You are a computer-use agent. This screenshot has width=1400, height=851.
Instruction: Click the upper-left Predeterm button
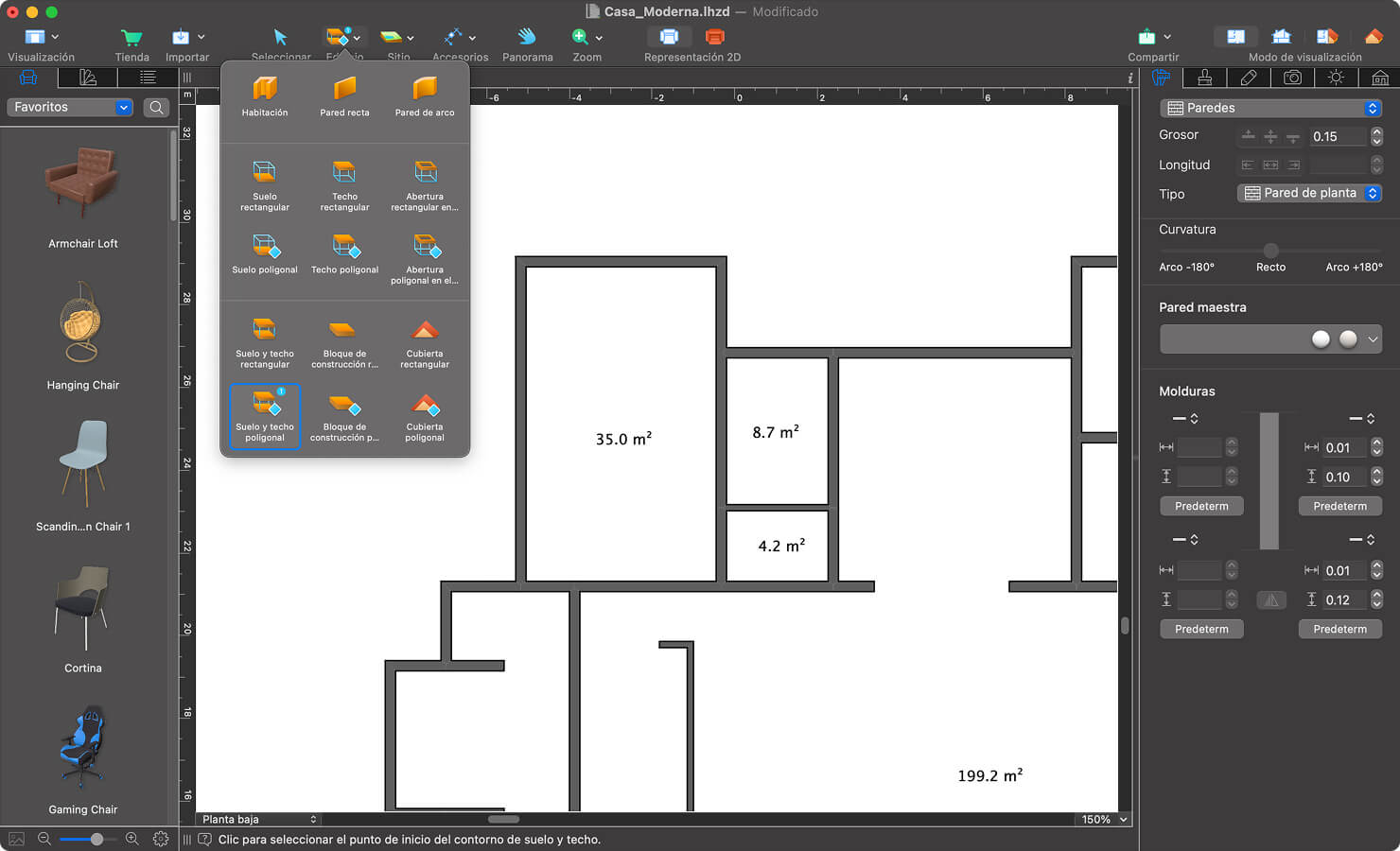pos(1201,506)
